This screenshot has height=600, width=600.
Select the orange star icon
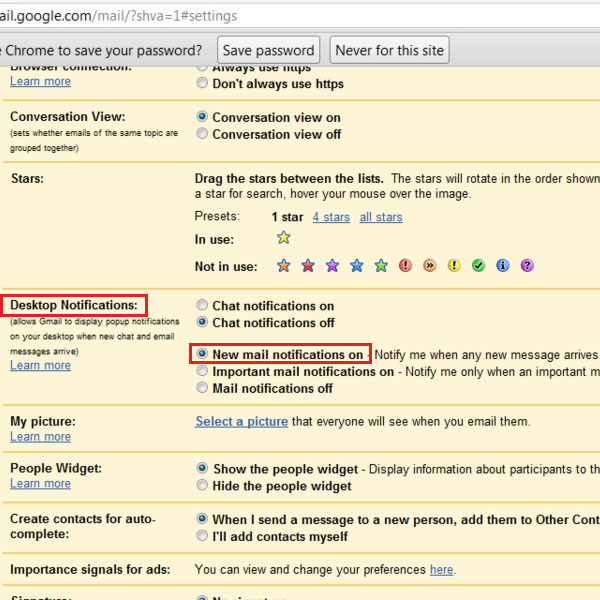point(284,266)
